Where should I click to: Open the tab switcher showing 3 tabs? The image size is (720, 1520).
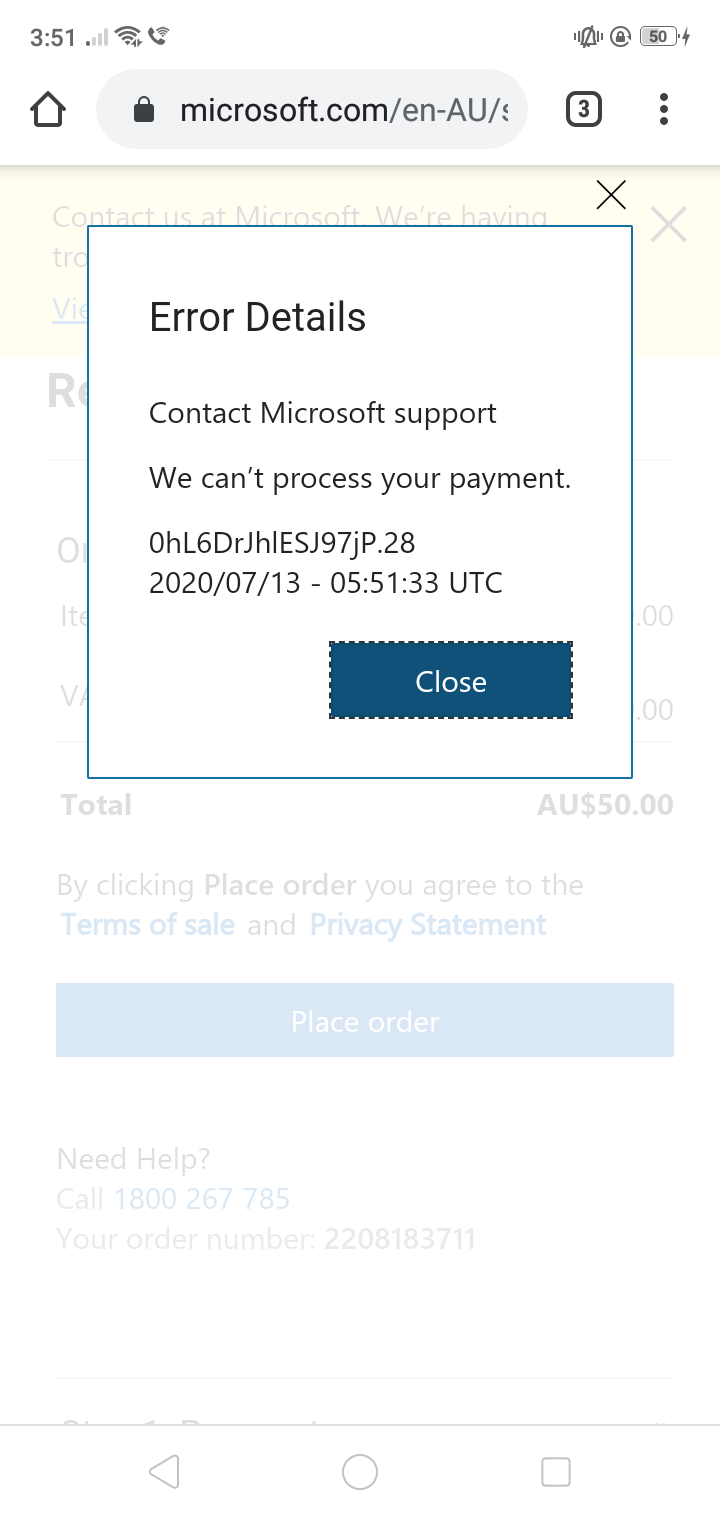584,109
